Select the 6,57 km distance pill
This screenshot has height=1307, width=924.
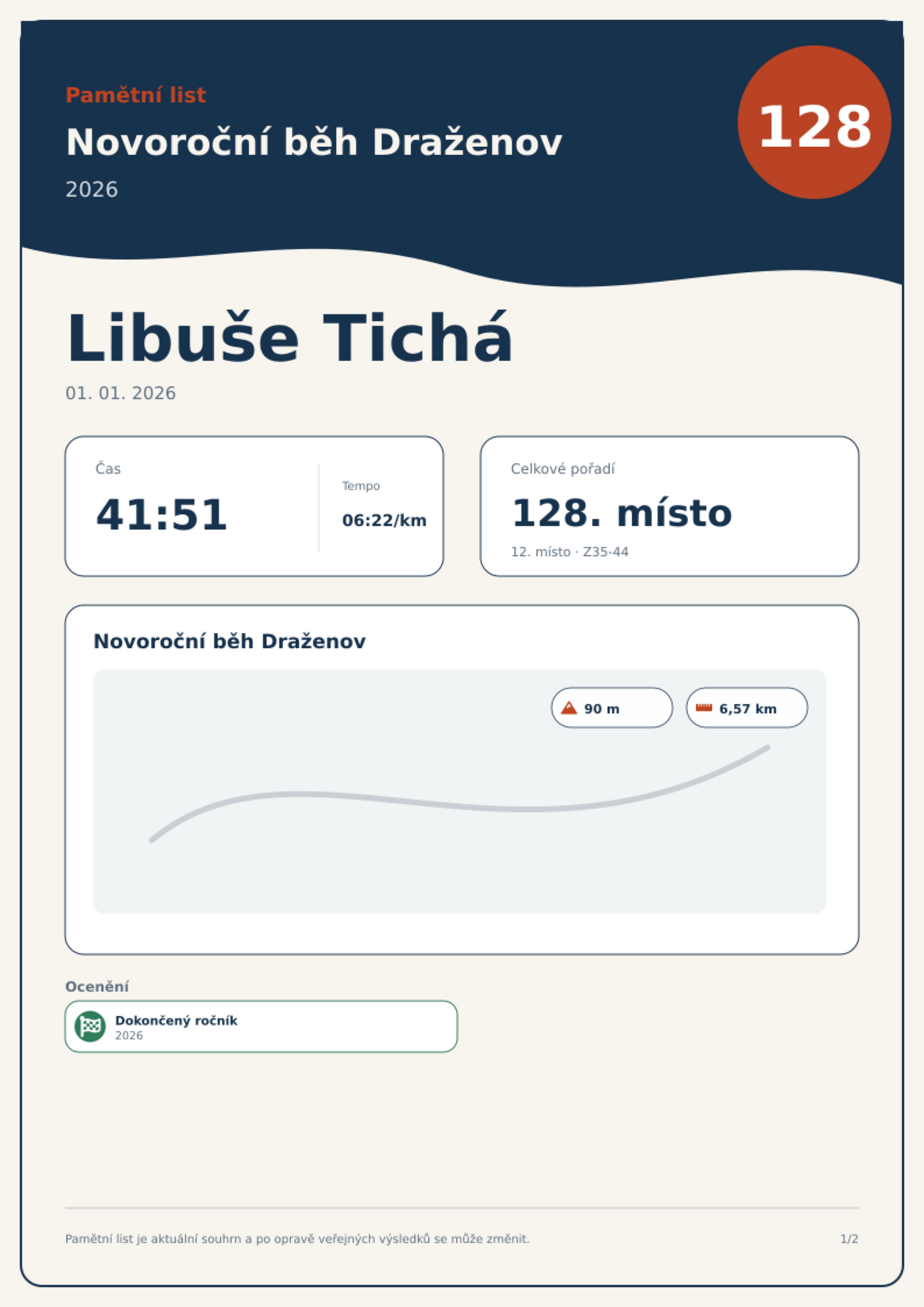coord(747,708)
